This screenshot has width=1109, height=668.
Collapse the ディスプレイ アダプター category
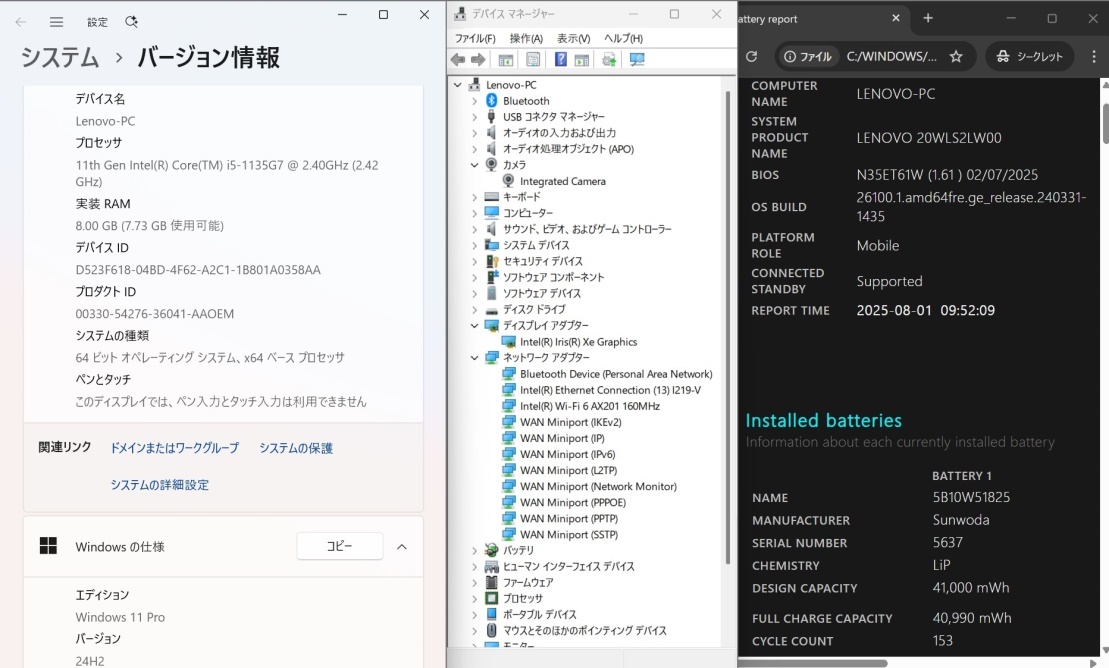(475, 326)
